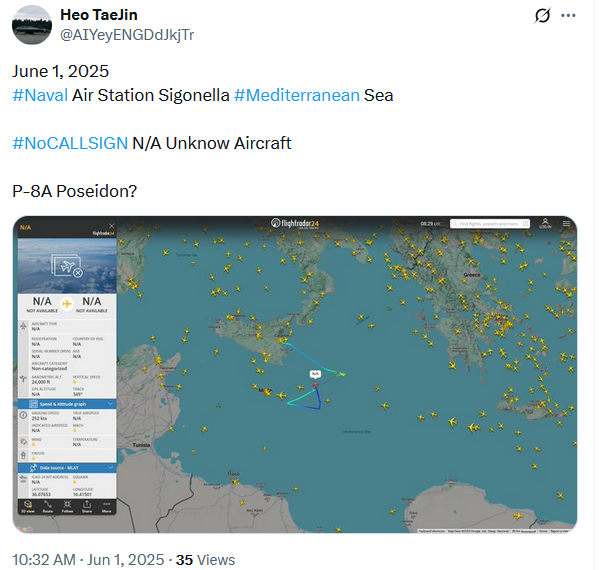Open the Flightradar24 hamburger menu
The width and height of the screenshot is (603, 570).
pos(566,223)
